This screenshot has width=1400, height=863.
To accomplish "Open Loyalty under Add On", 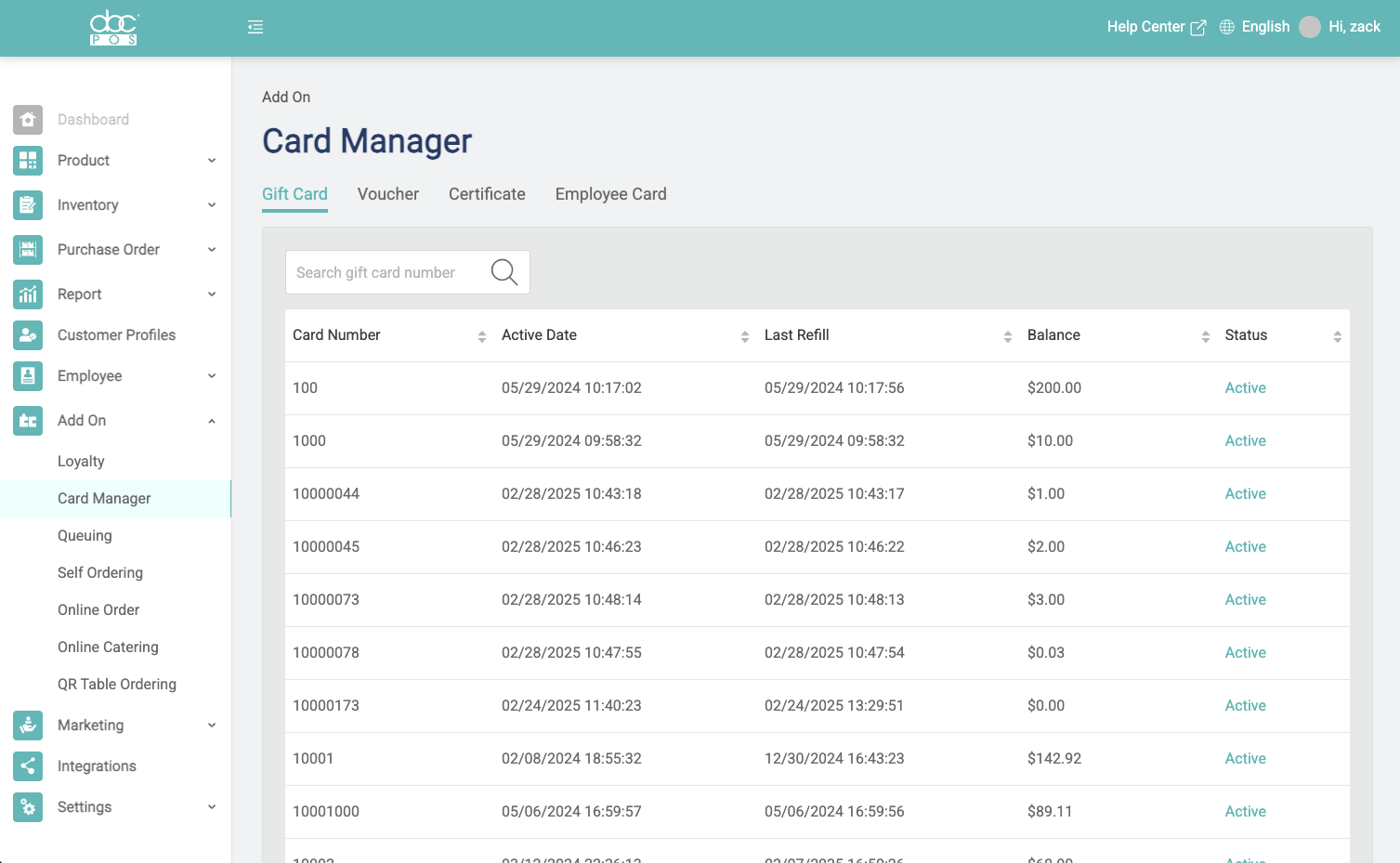I will click(x=81, y=462).
